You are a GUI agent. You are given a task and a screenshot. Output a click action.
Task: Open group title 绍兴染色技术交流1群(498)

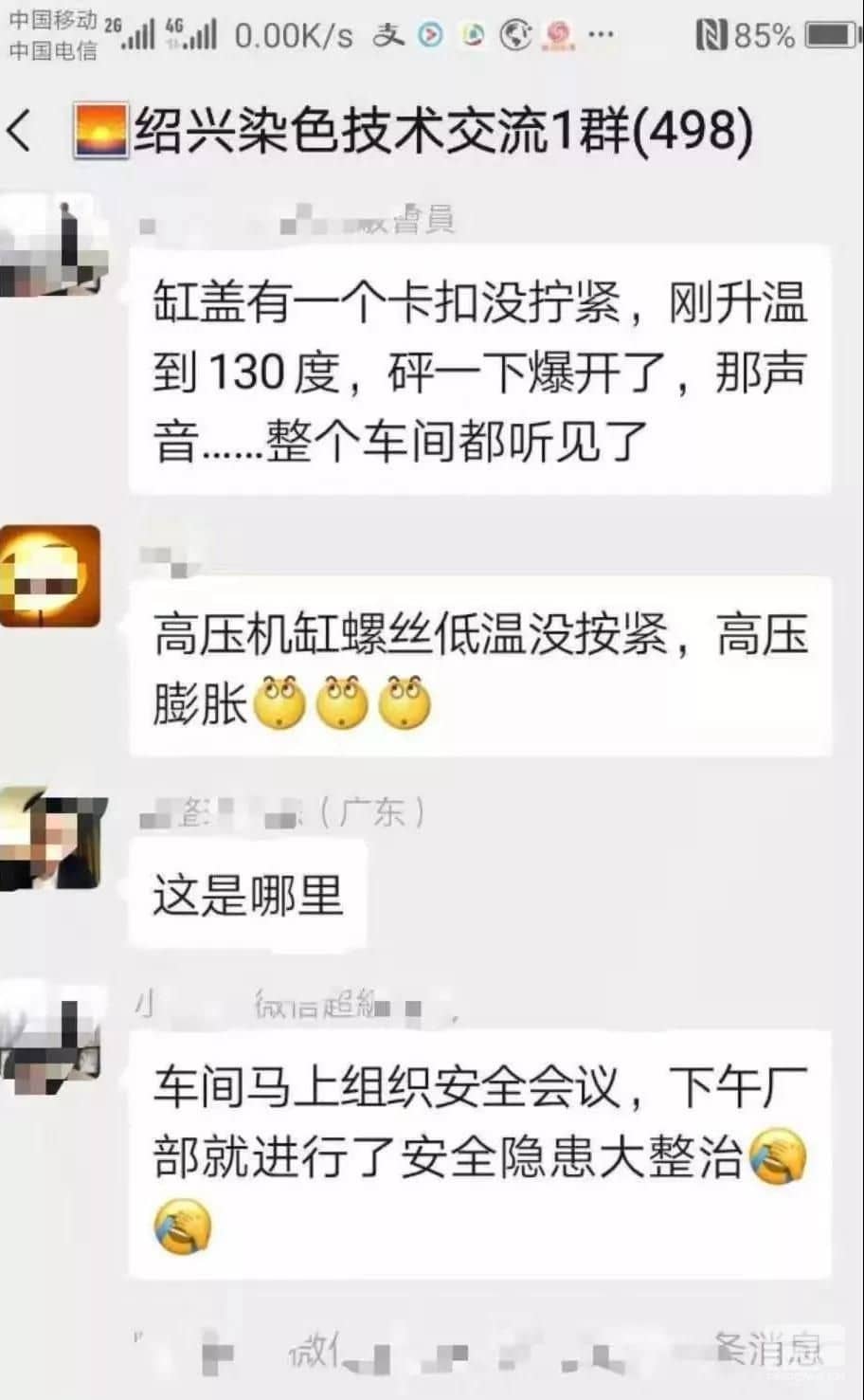443,130
